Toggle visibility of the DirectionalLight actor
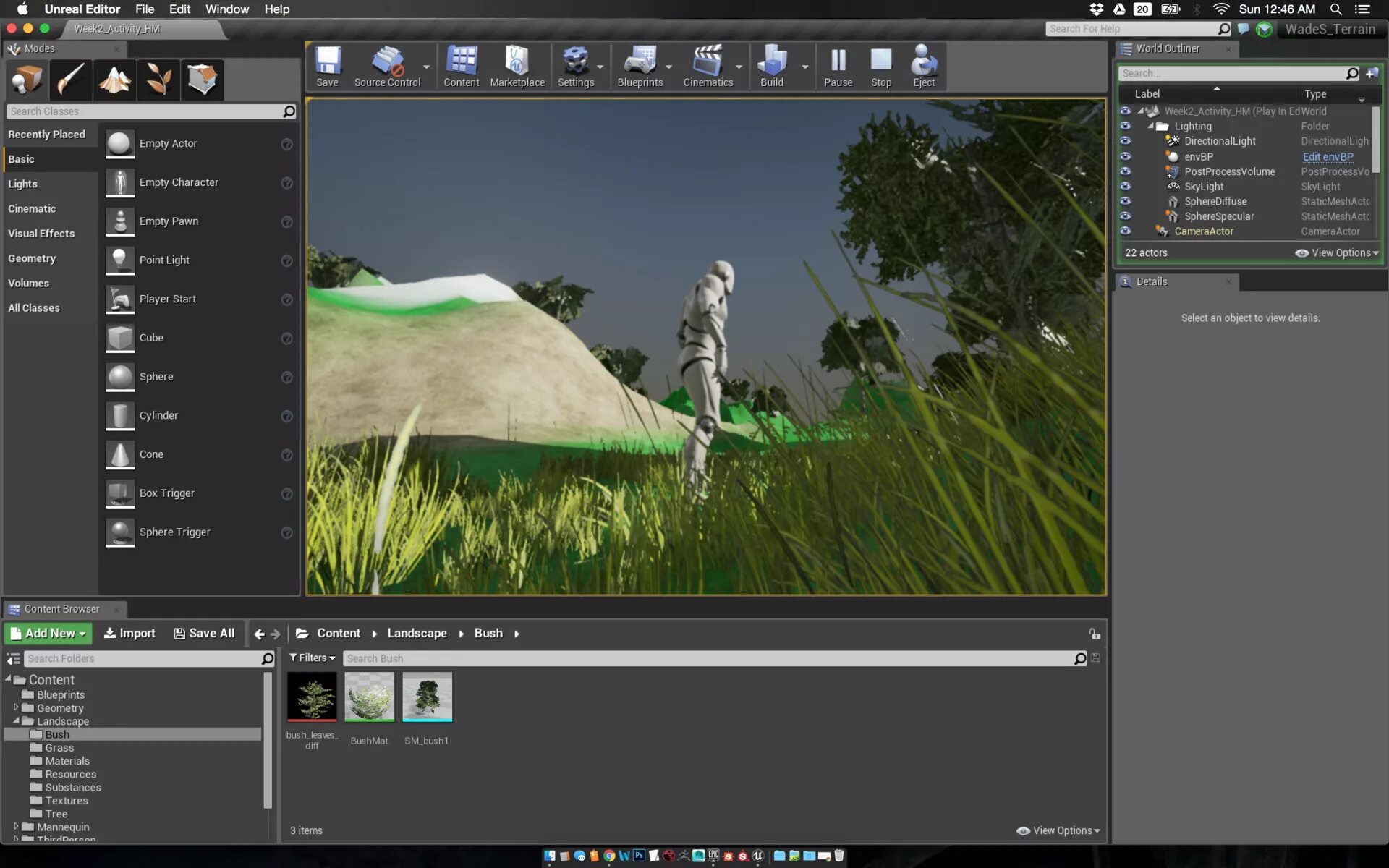Image resolution: width=1389 pixels, height=868 pixels. coord(1125,141)
